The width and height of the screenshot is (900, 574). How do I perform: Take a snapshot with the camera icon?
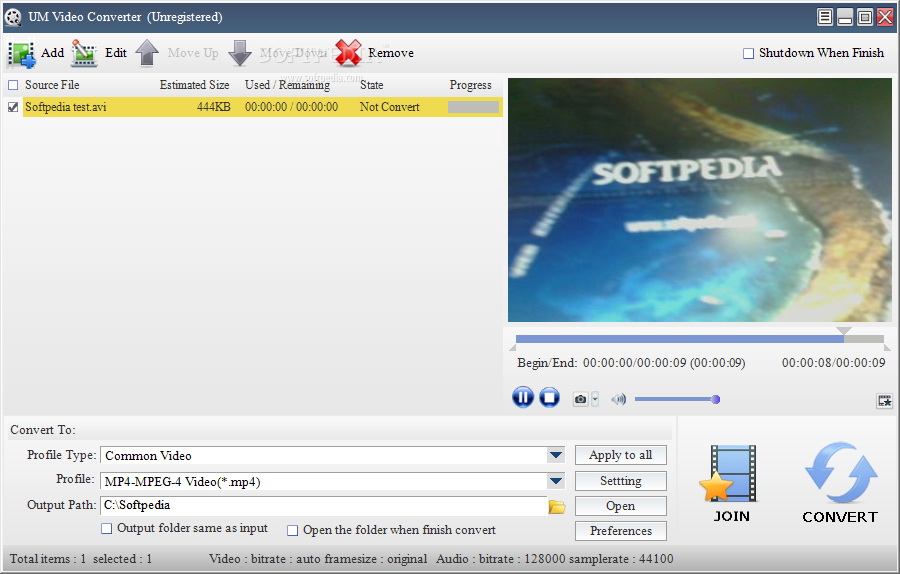(580, 399)
